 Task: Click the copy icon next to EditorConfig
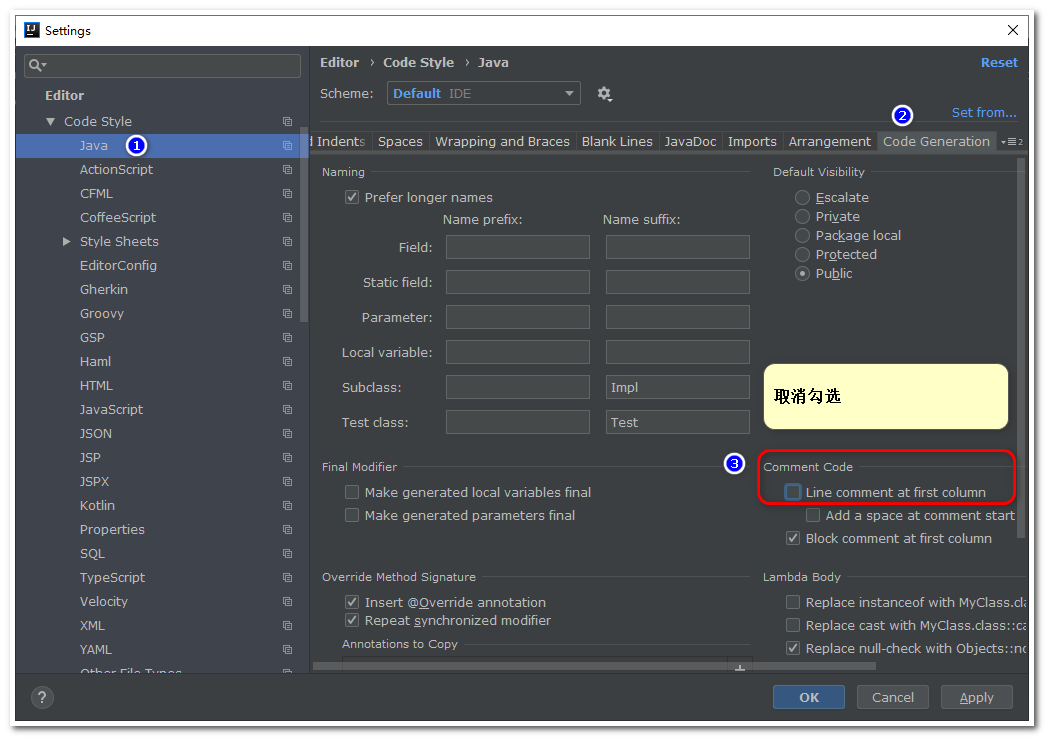click(287, 265)
